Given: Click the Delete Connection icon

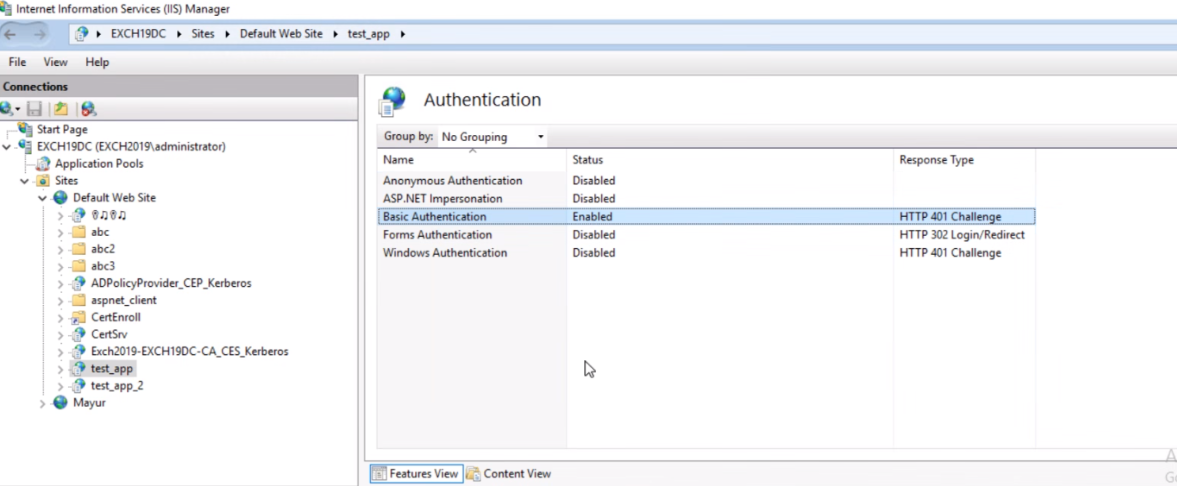Looking at the screenshot, I should 88,109.
